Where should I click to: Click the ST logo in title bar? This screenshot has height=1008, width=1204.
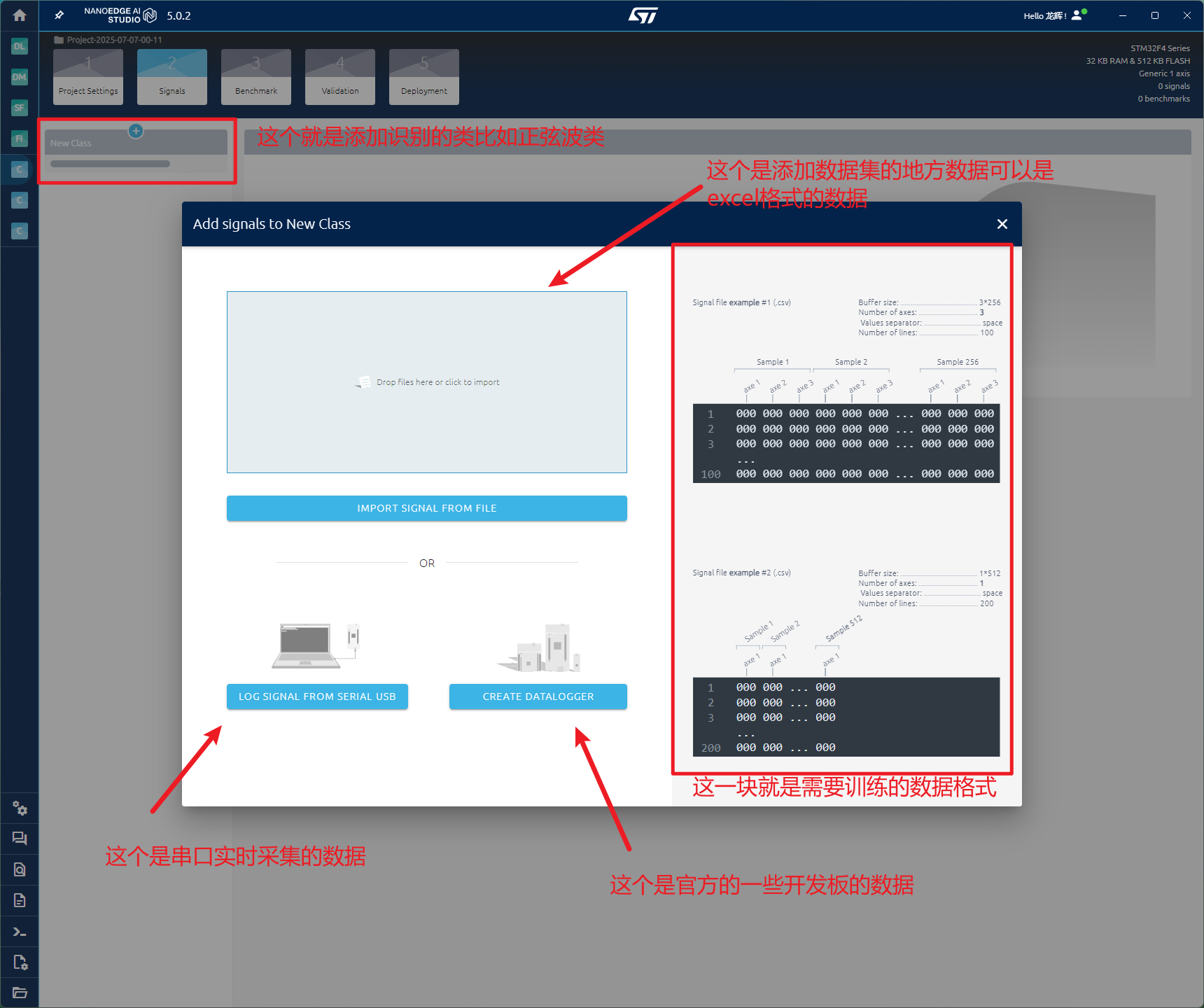[643, 15]
